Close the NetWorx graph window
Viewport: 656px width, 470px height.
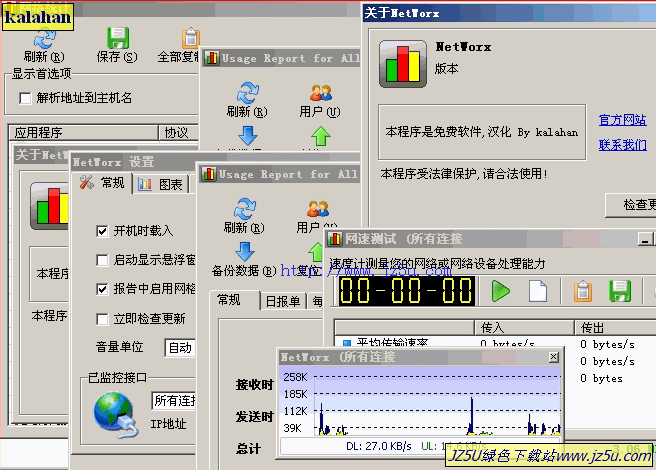click(554, 357)
